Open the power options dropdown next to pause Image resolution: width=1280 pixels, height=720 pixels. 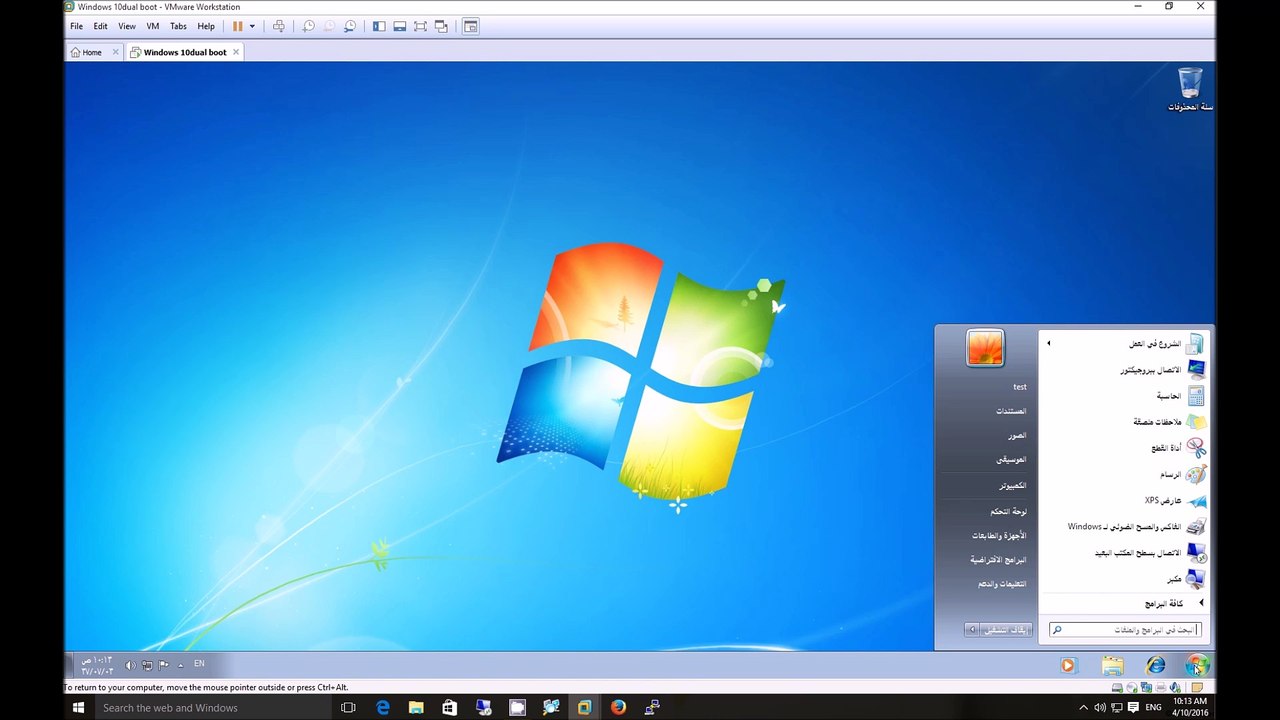[x=252, y=26]
